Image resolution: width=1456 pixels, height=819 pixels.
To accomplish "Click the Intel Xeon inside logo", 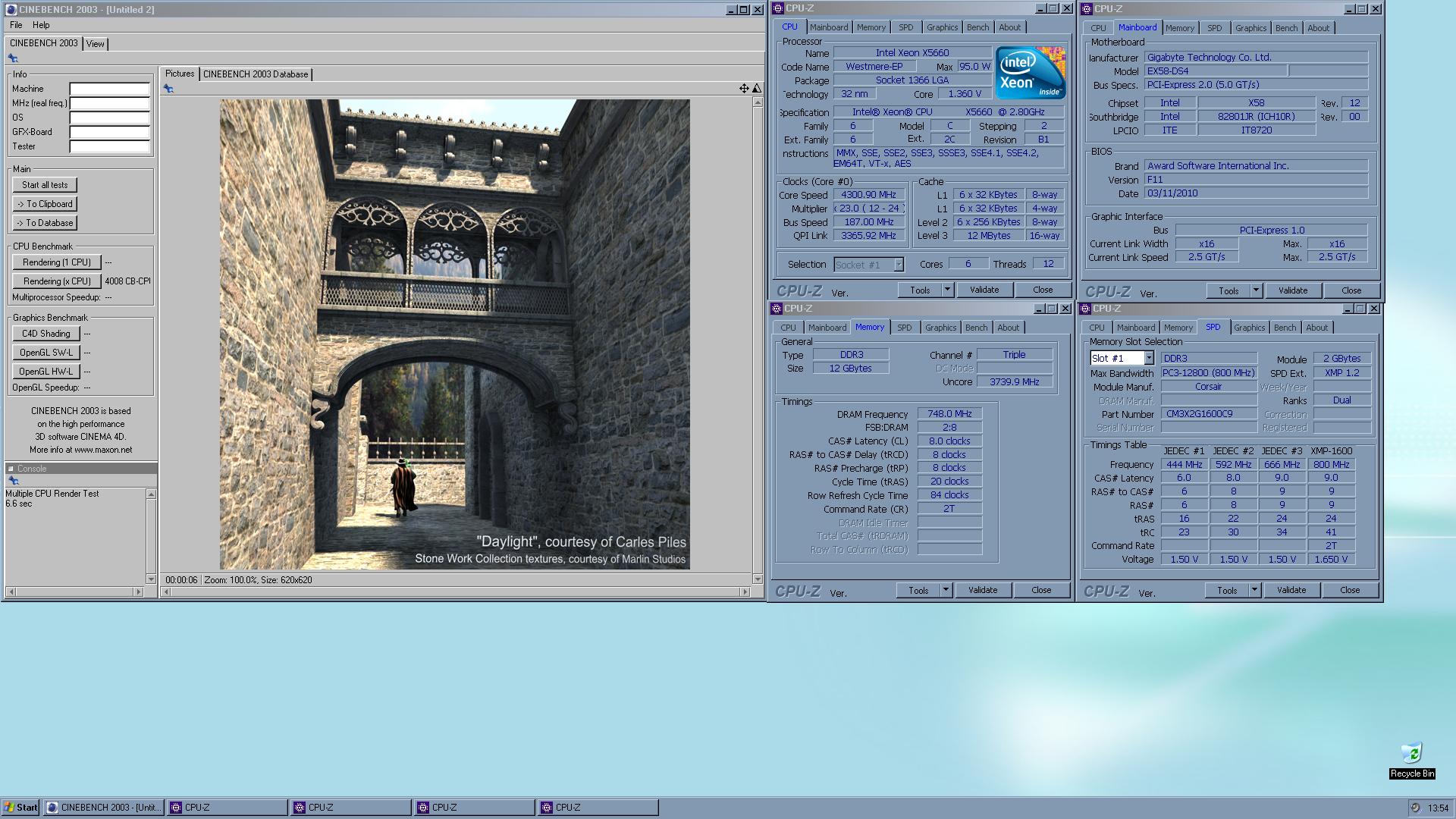I will 1031,73.
